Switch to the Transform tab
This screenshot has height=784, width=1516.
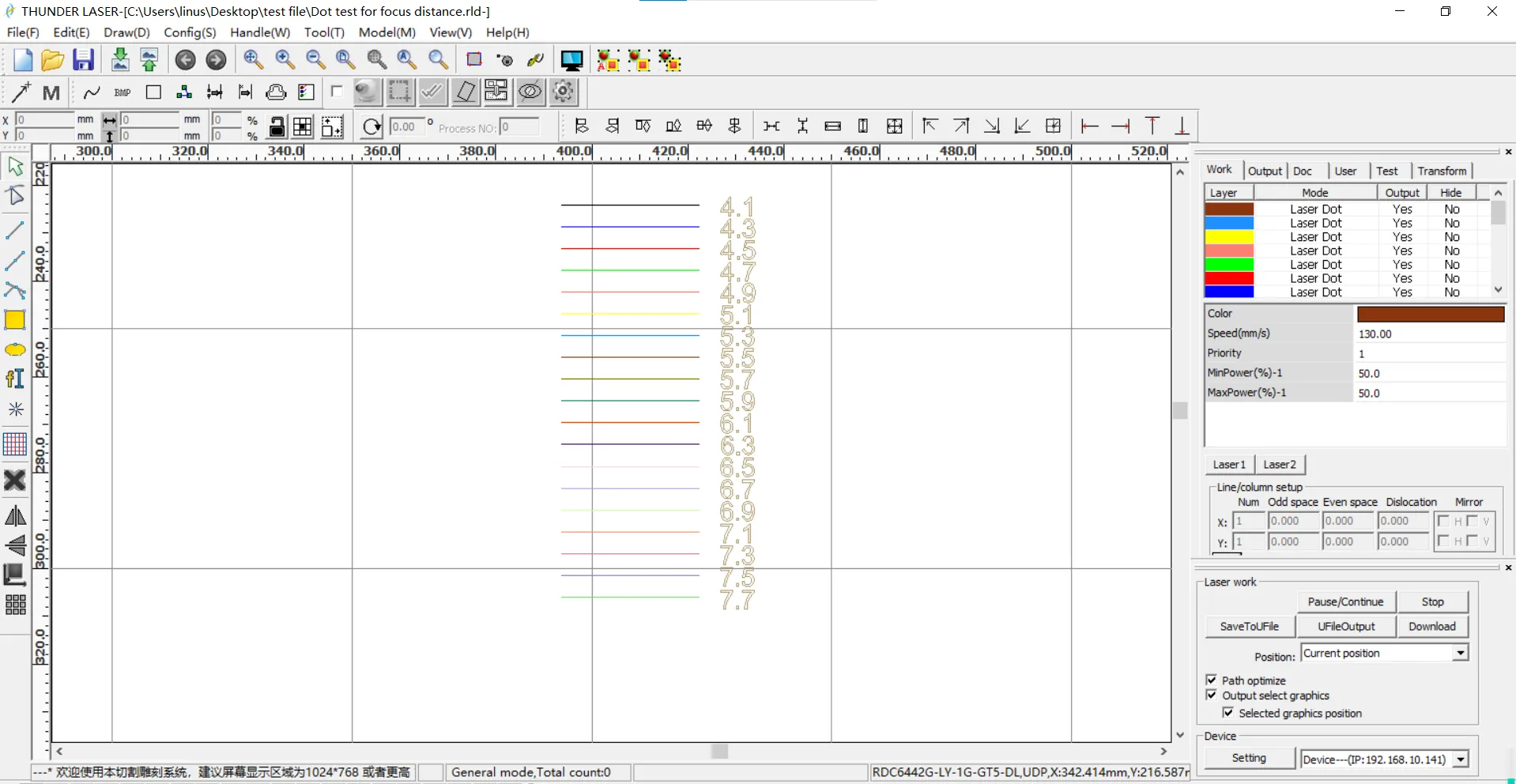(x=1441, y=171)
